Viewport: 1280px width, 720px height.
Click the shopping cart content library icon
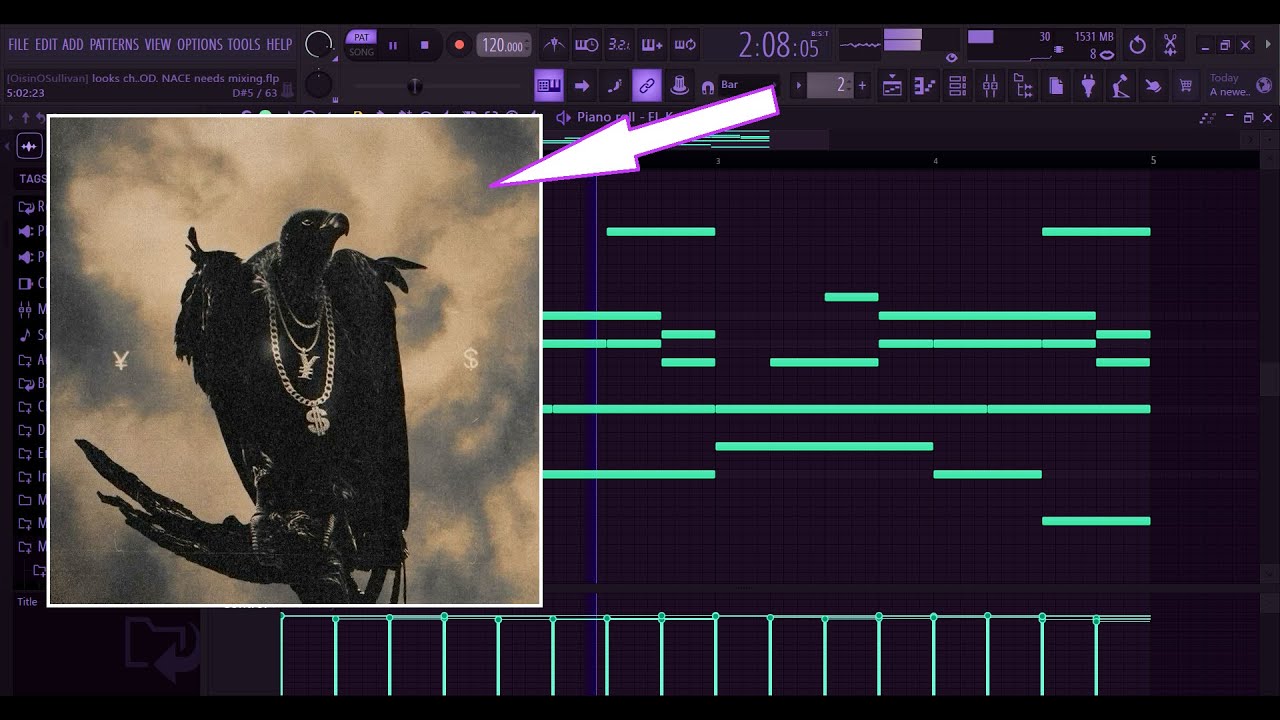1186,86
